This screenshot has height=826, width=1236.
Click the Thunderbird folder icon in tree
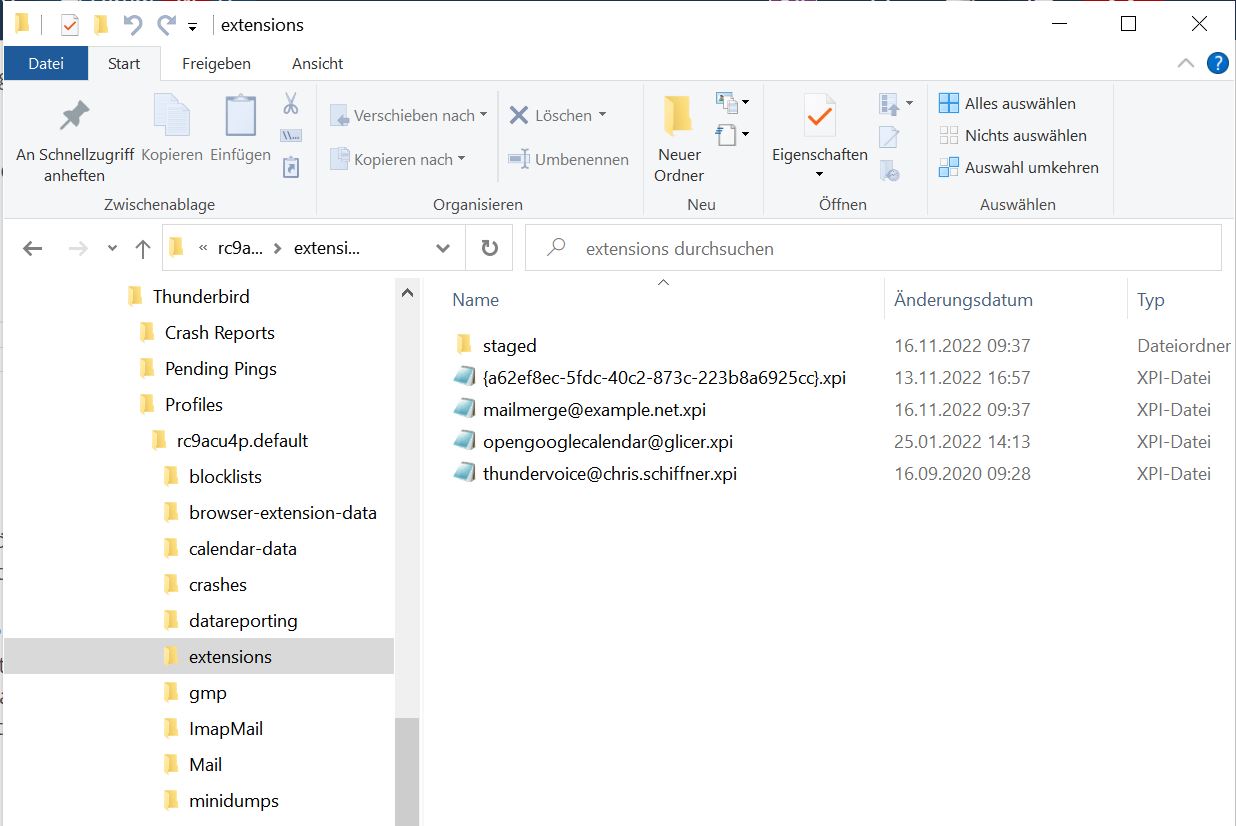[x=136, y=296]
